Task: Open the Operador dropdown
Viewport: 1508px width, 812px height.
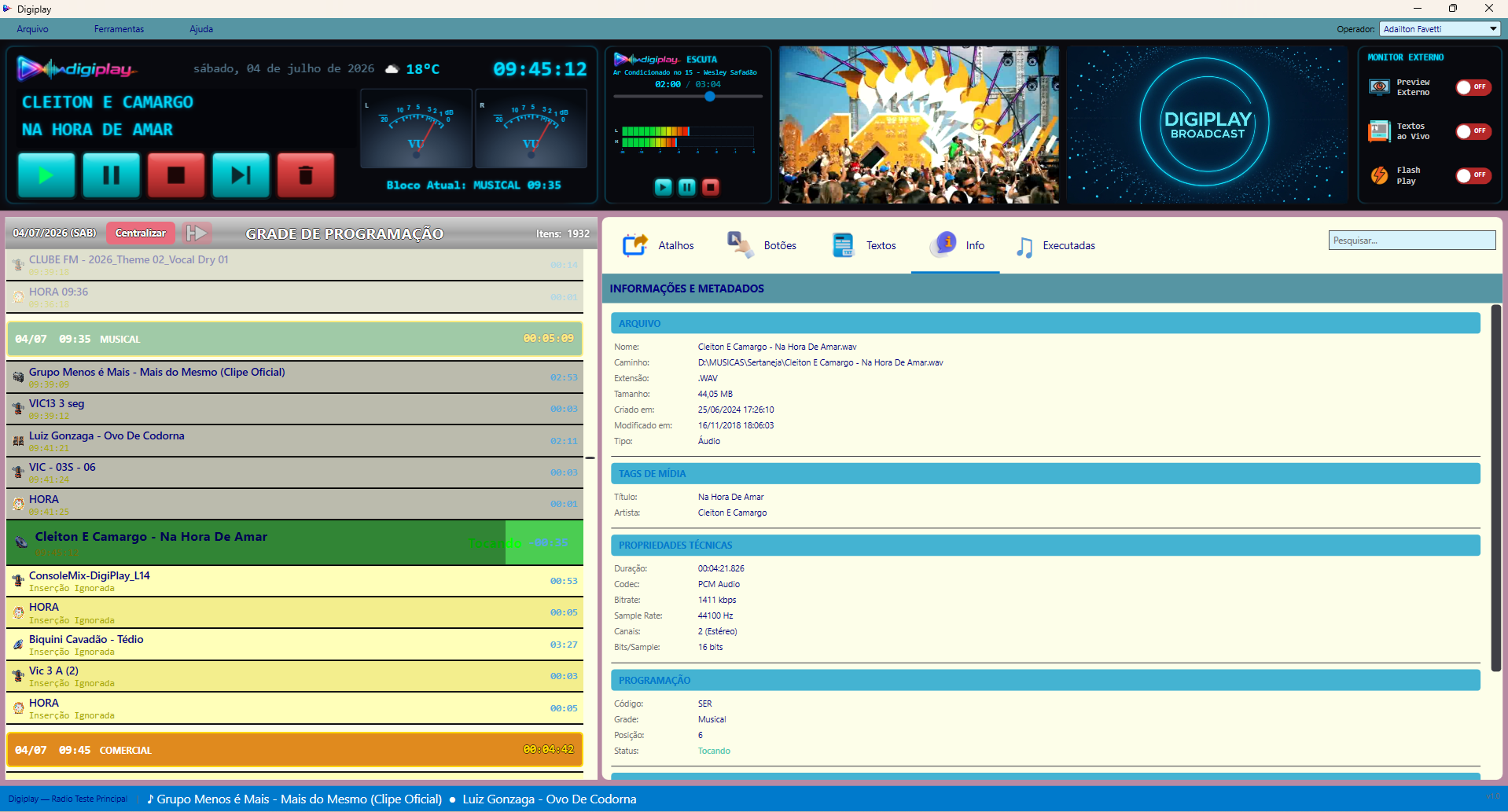Action: coord(1440,29)
